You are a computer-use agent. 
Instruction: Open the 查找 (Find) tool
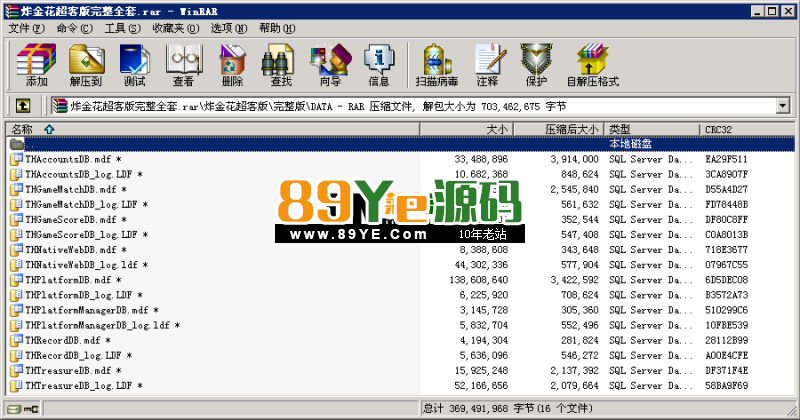click(x=281, y=64)
